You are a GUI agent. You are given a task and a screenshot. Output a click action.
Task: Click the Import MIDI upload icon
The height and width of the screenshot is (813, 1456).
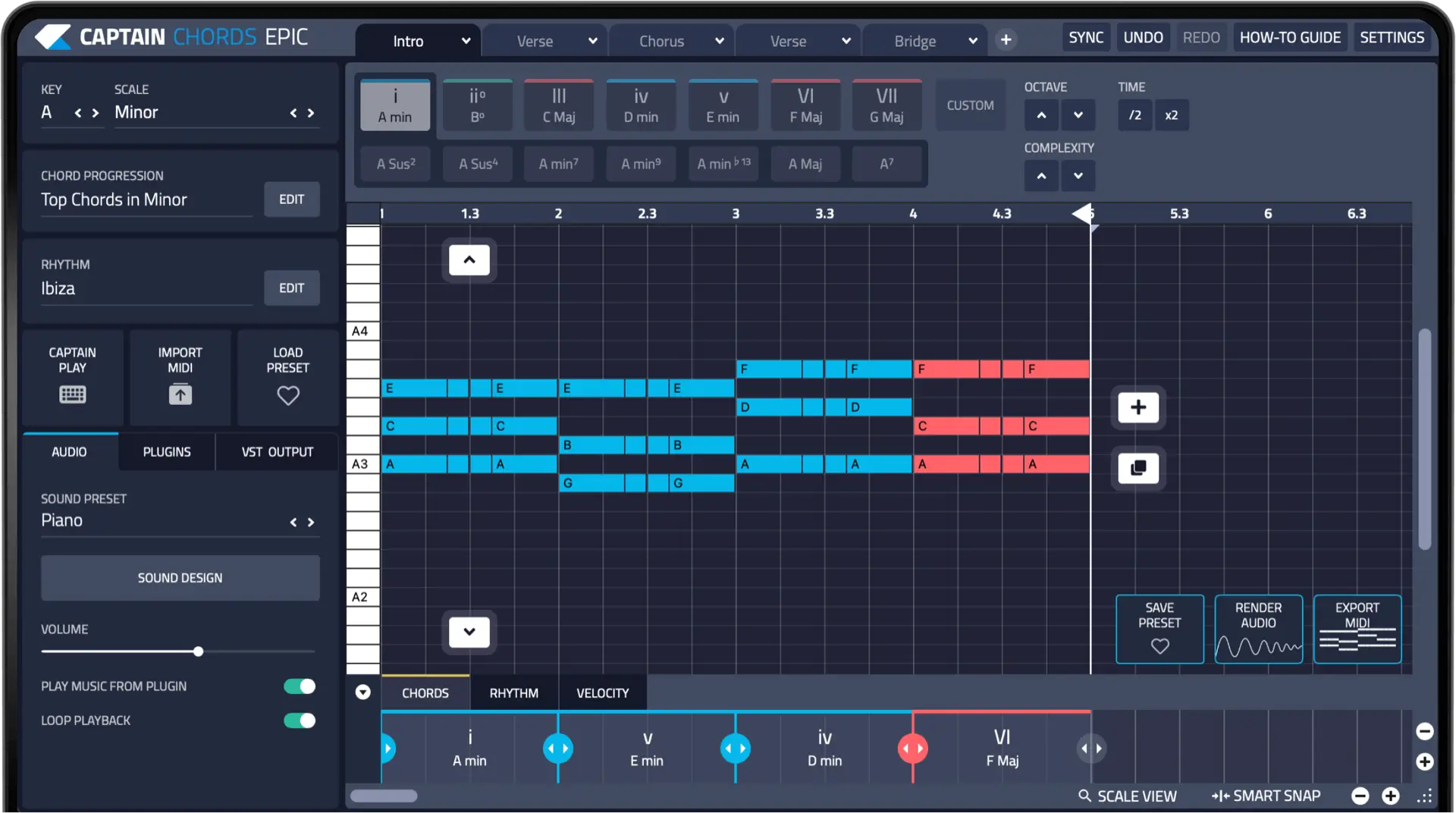point(180,394)
